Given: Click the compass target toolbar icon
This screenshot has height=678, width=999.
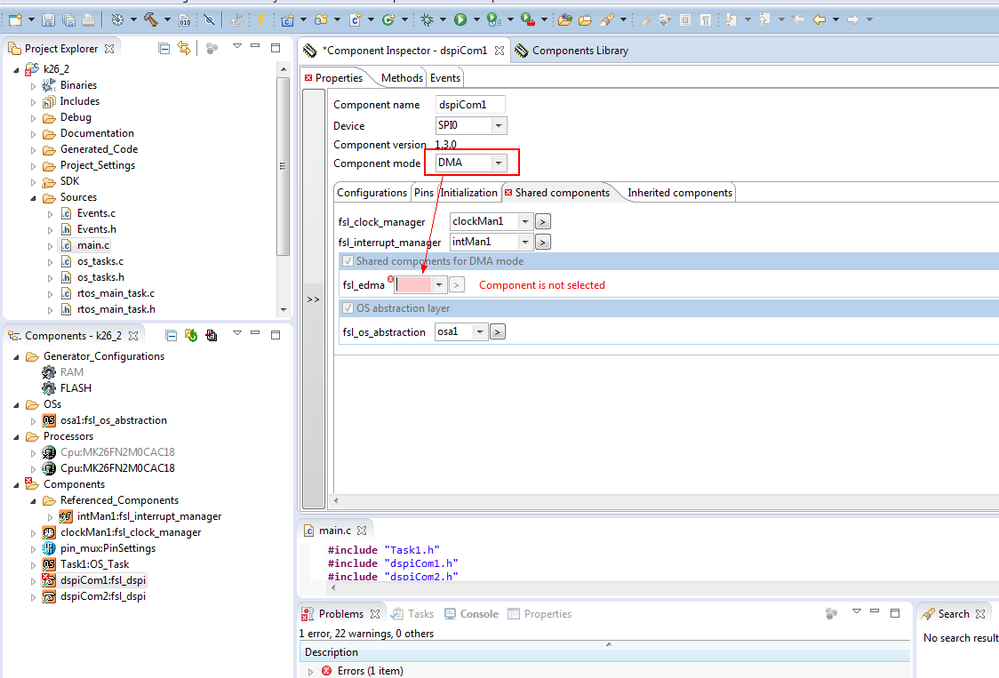Looking at the screenshot, I should pyautogui.click(x=117, y=20).
